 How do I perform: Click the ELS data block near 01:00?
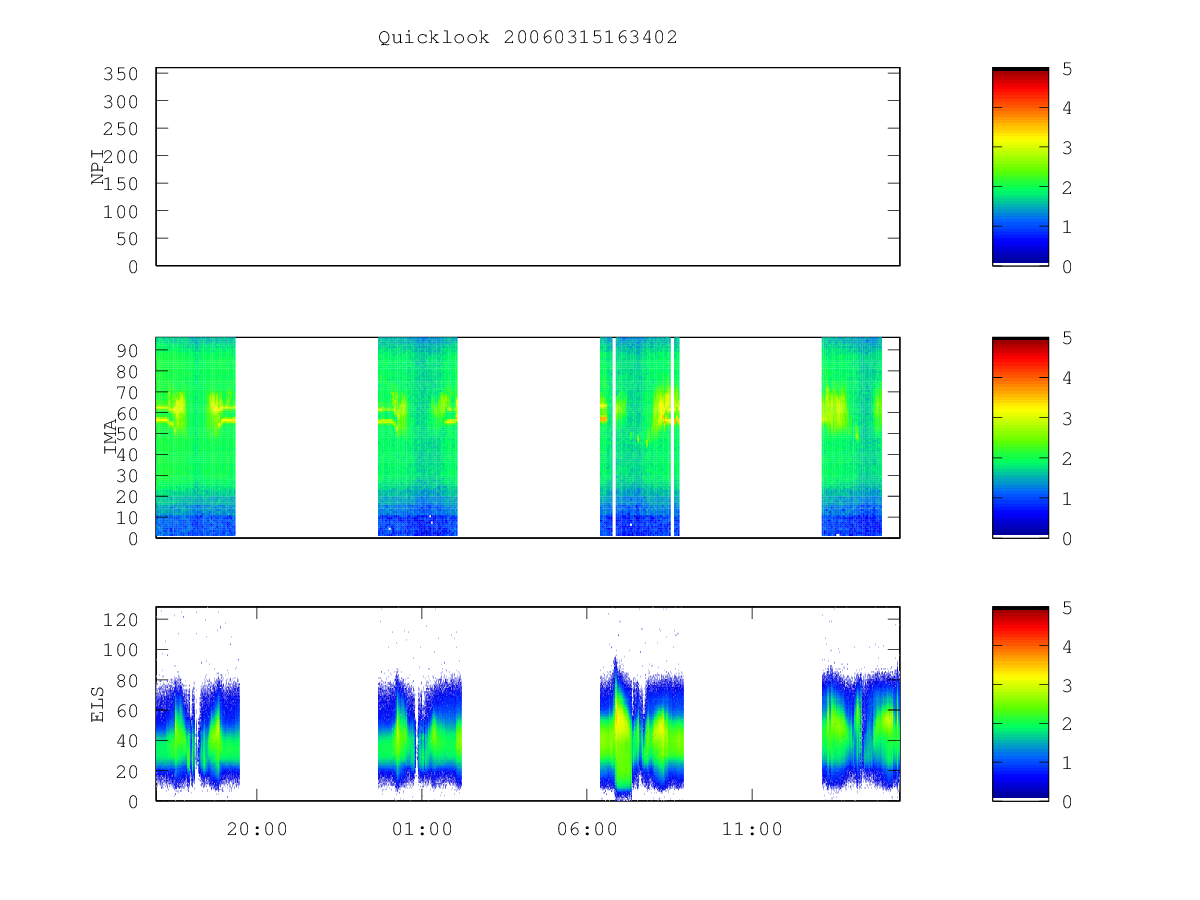(x=420, y=731)
